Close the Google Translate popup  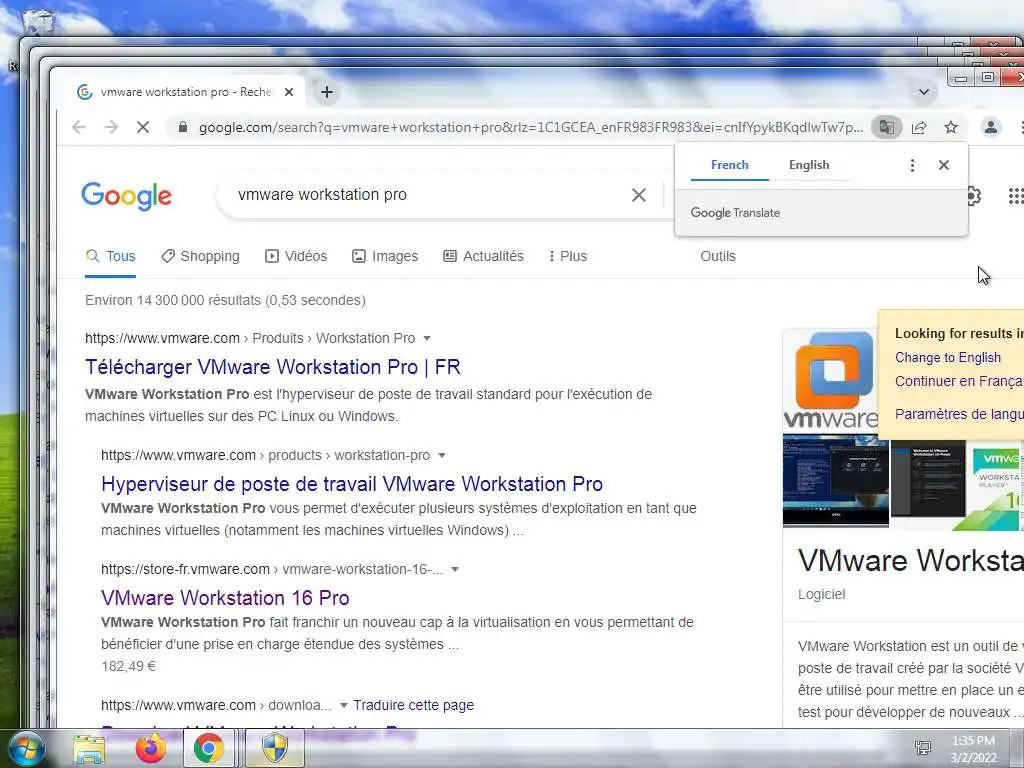click(944, 165)
